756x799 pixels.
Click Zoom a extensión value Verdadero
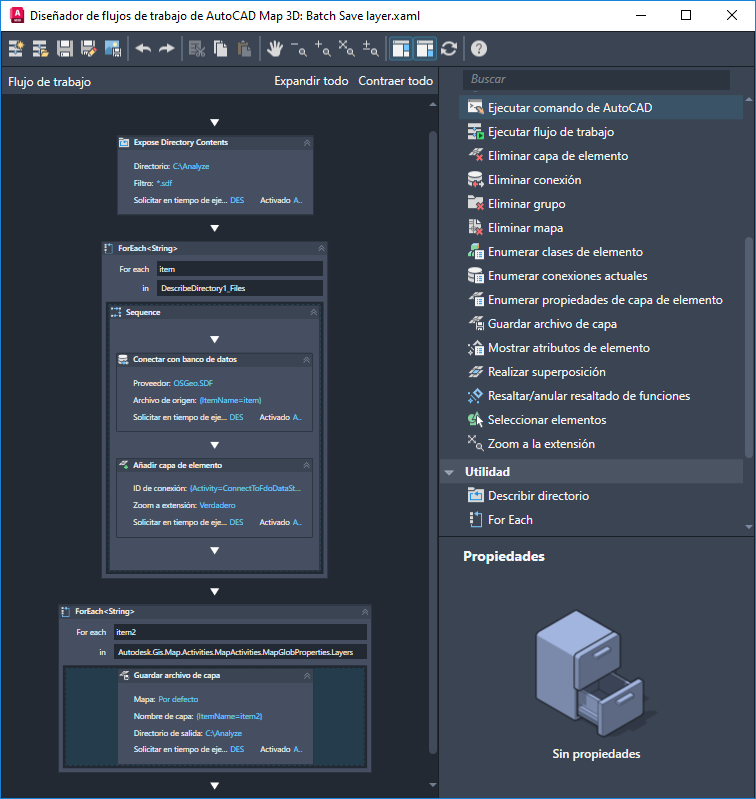click(x=218, y=505)
